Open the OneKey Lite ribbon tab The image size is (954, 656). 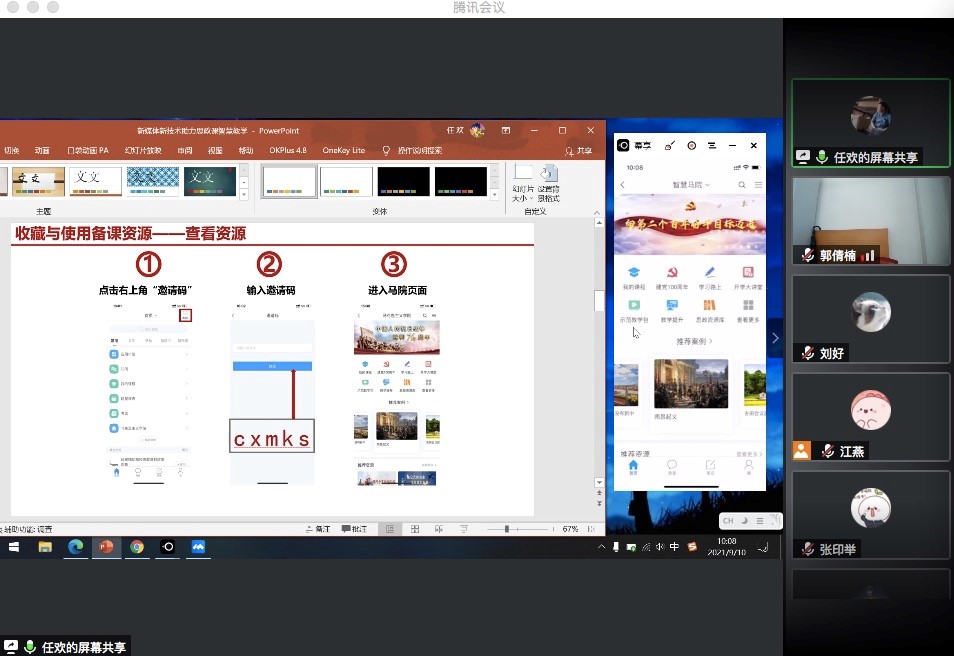click(x=343, y=150)
